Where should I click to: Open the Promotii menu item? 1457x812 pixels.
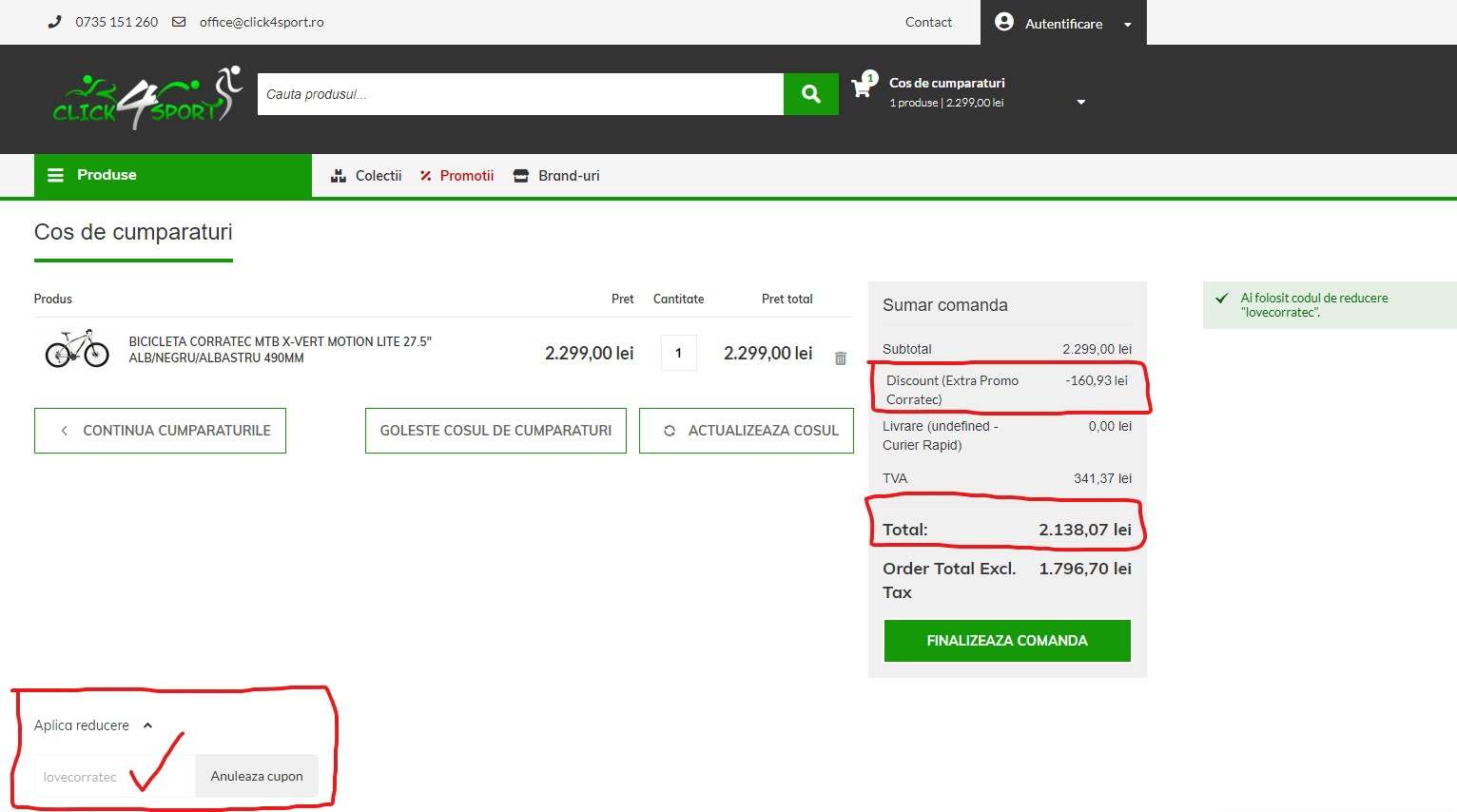point(467,176)
